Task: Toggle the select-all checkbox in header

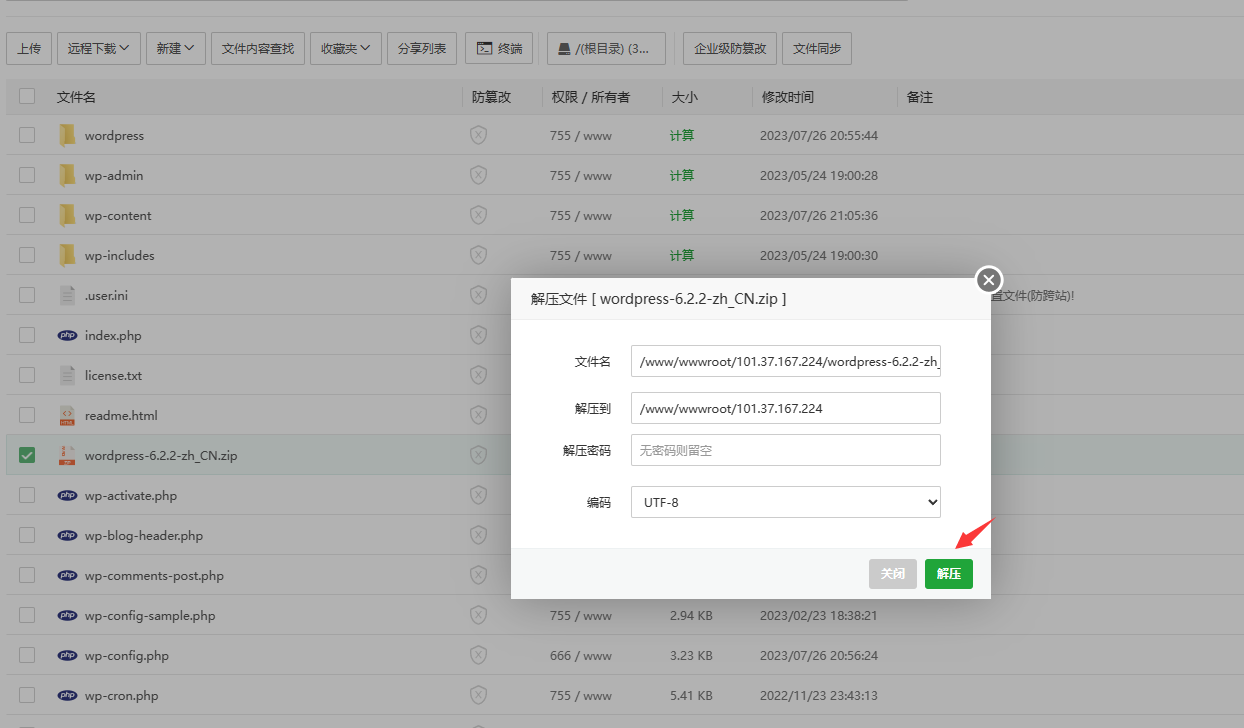Action: pyautogui.click(x=27, y=97)
